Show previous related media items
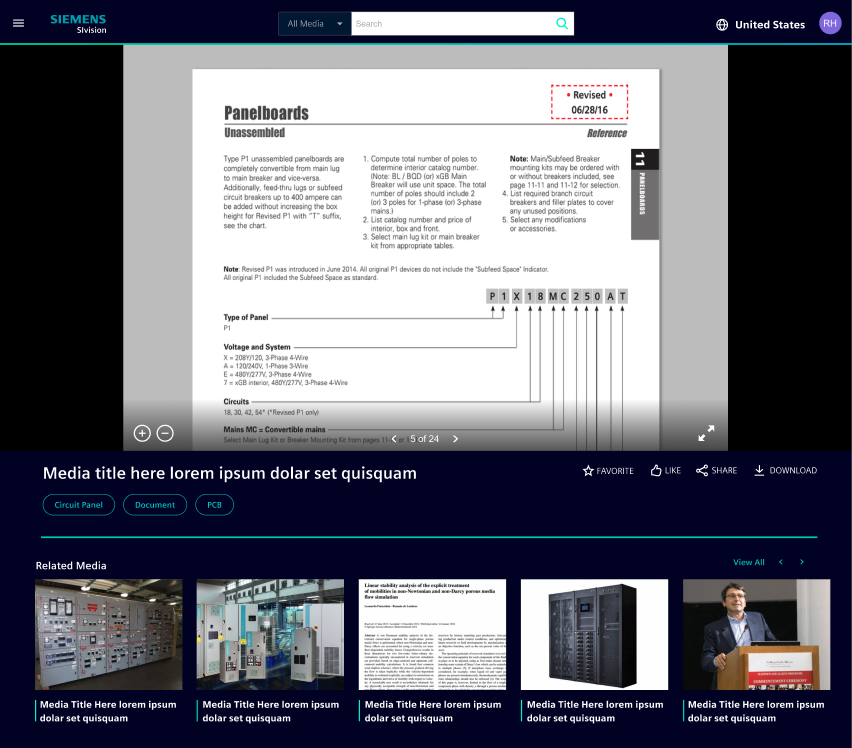Screen dimensions: 852x748 point(781,562)
